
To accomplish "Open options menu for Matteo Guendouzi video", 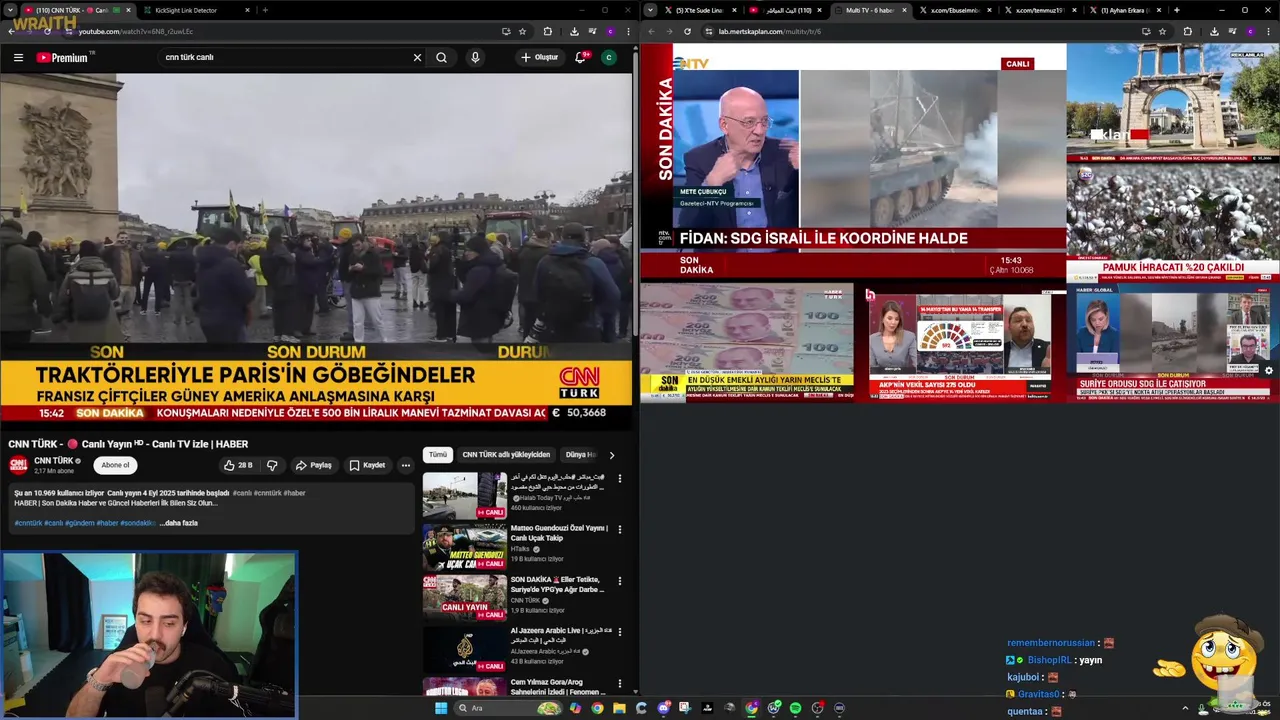I will click(619, 530).
